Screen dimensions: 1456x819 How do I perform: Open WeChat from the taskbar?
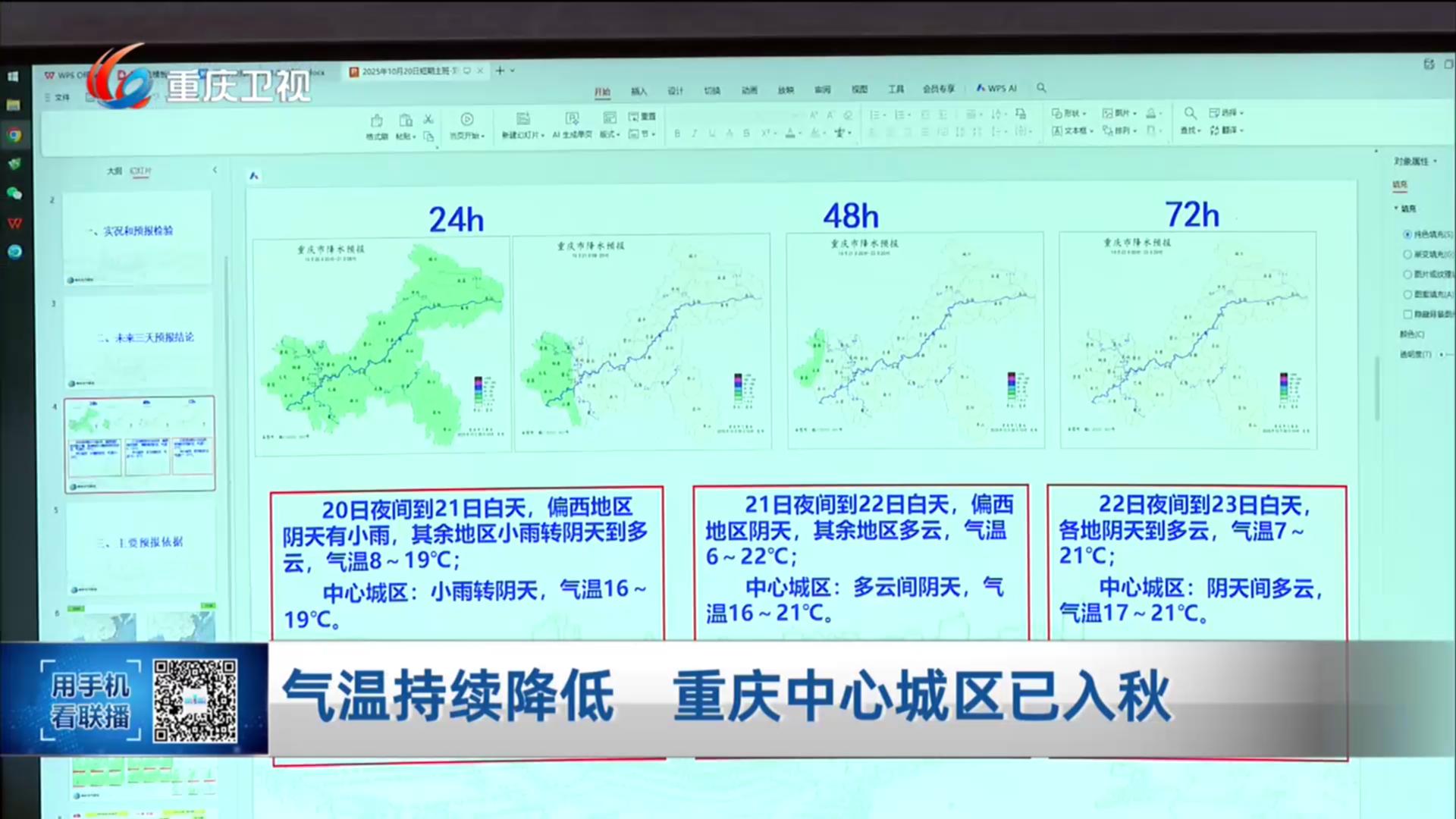point(14,193)
